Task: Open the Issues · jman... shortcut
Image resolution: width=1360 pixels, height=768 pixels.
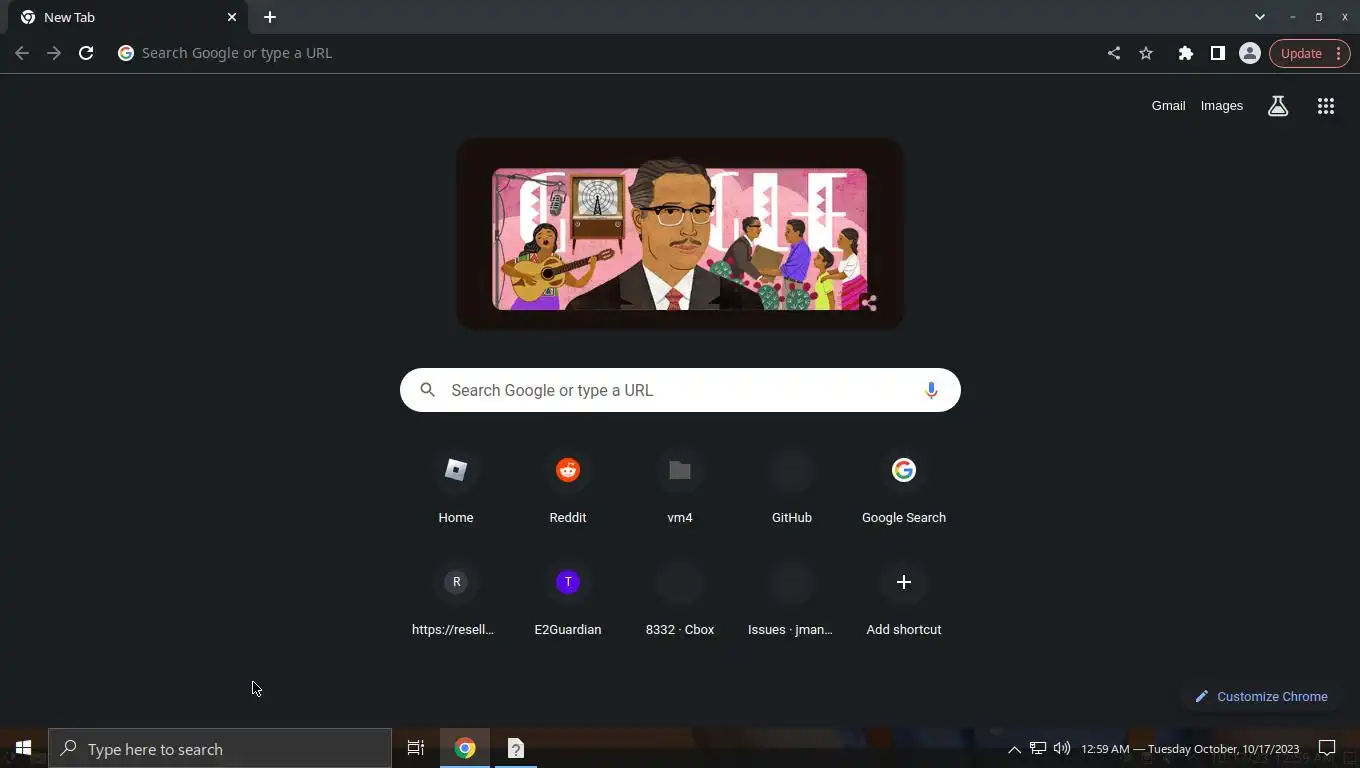Action: 792,598
